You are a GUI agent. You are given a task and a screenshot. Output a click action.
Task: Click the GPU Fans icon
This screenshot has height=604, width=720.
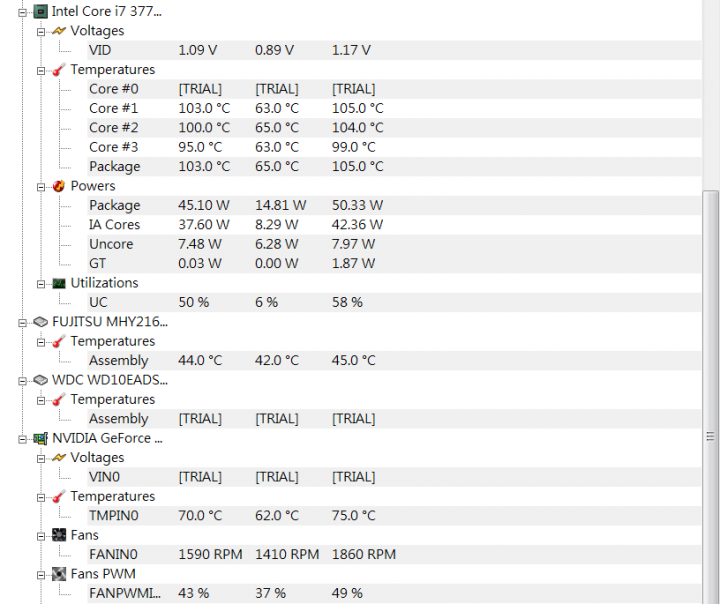59,535
